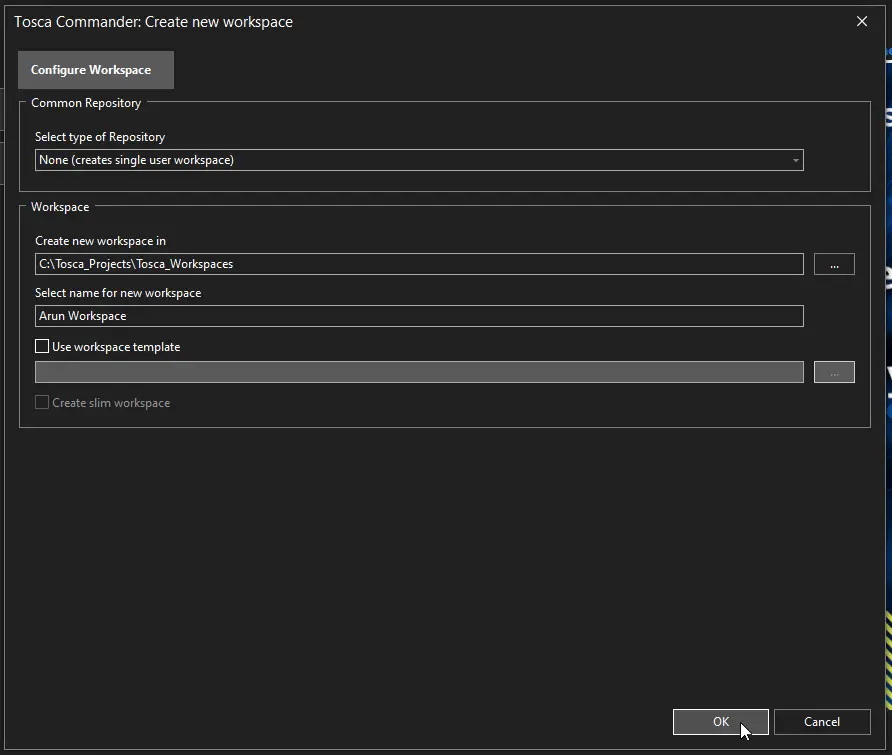This screenshot has width=892, height=755.
Task: Click the Select name for new workspace label
Action: click(118, 293)
